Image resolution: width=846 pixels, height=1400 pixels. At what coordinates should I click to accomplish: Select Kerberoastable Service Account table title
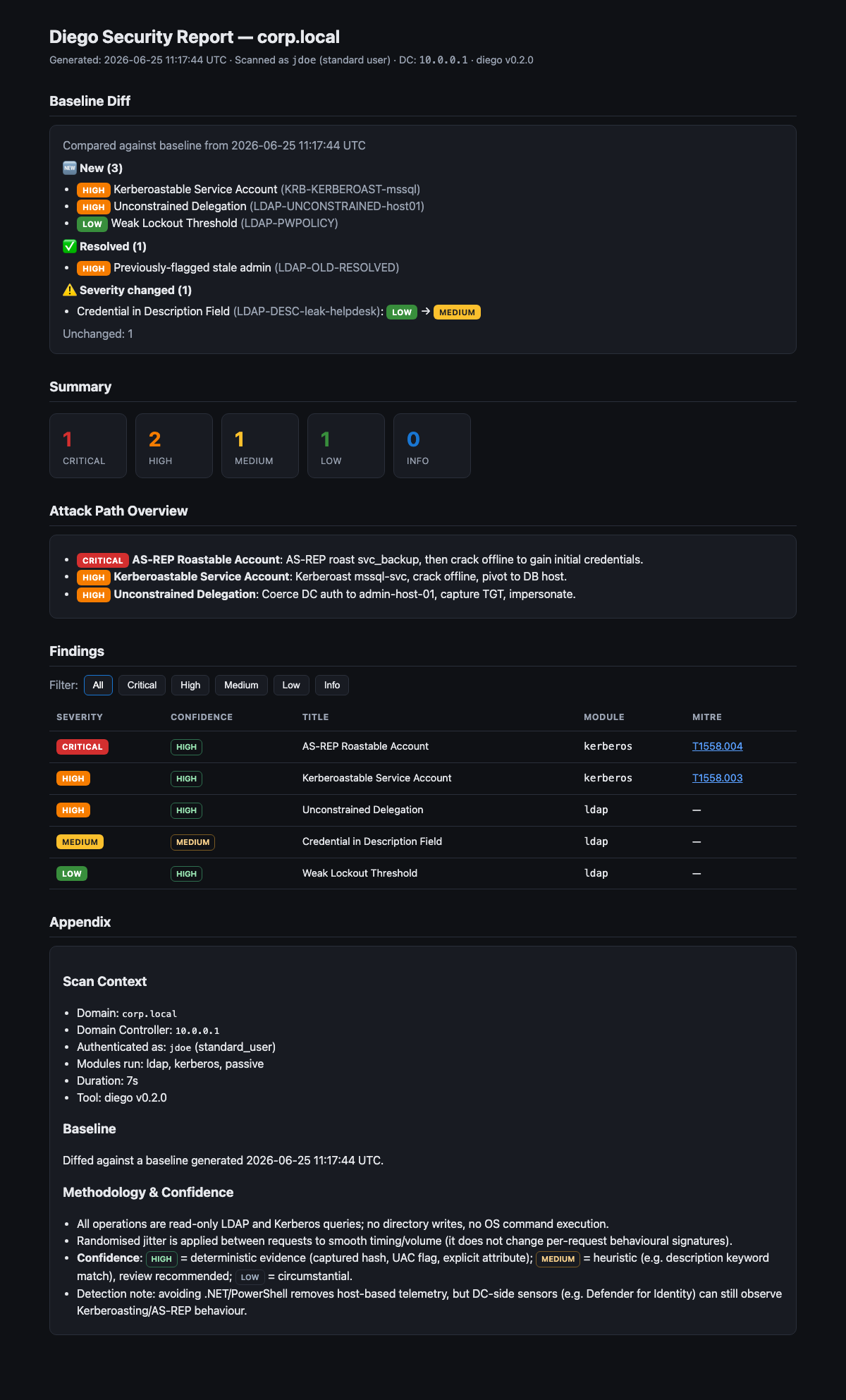click(x=376, y=778)
